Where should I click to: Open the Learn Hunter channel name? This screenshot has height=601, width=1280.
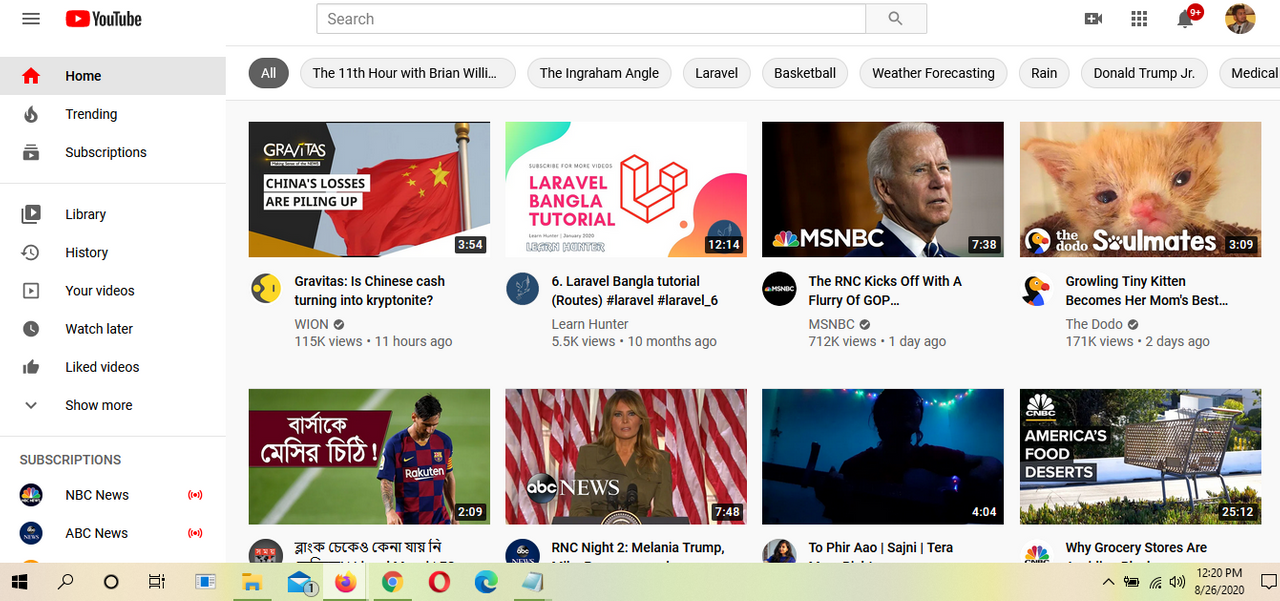[x=590, y=324]
